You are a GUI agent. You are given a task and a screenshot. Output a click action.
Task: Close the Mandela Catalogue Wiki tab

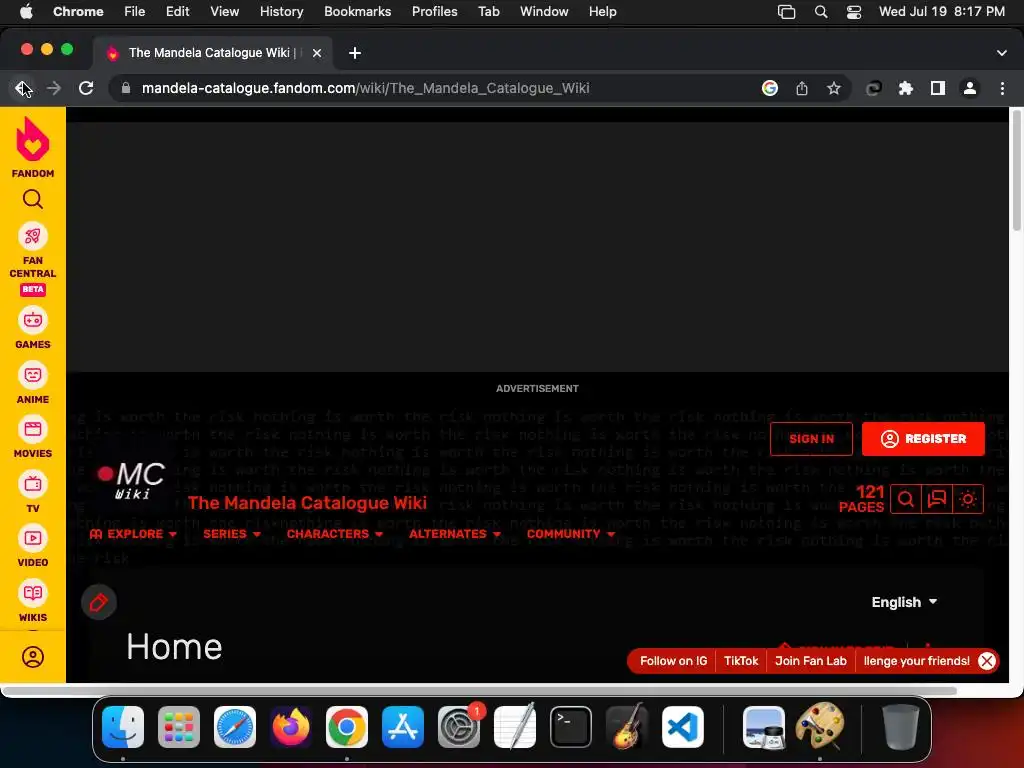tap(317, 53)
